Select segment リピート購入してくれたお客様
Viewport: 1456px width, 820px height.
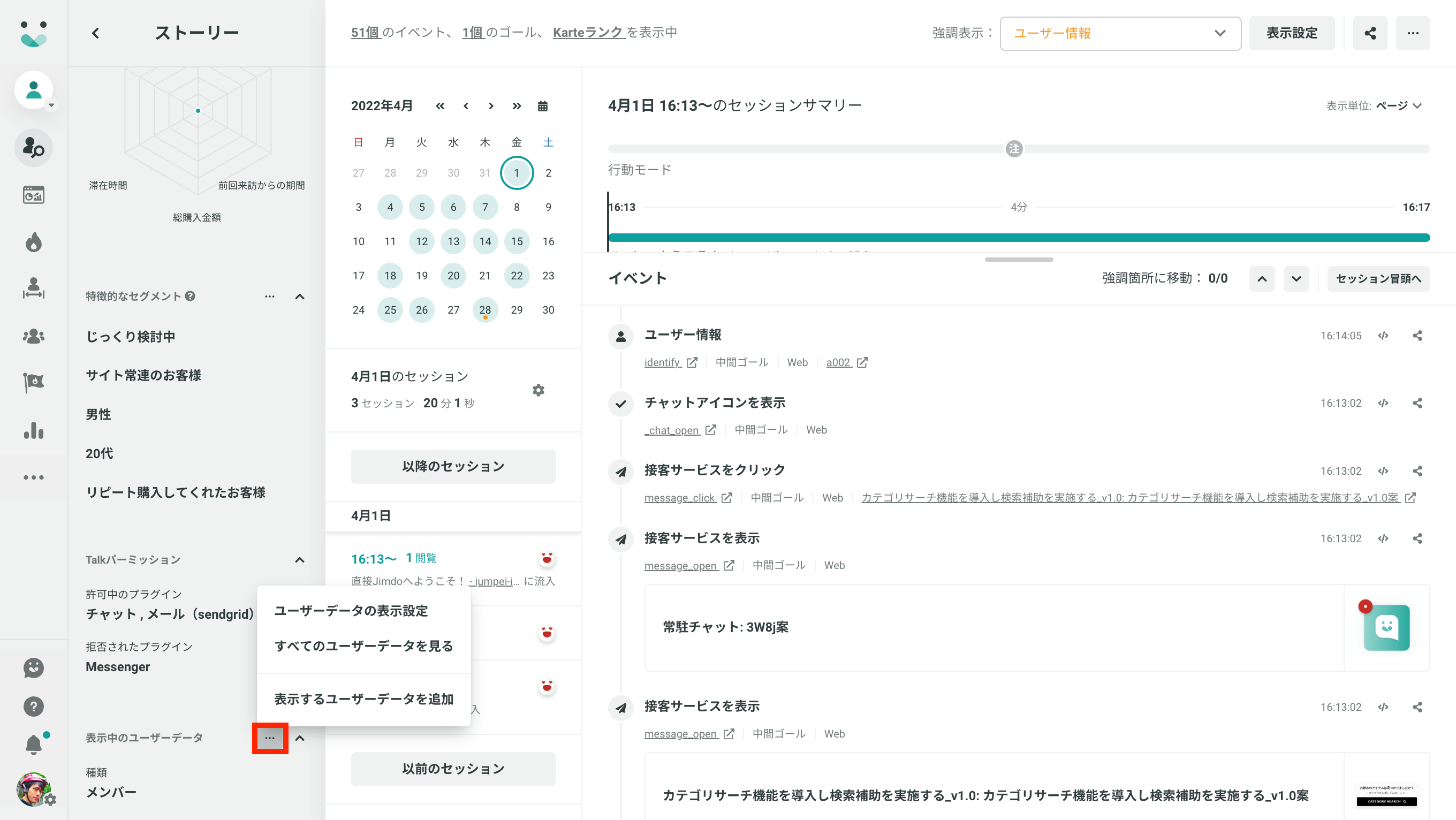click(176, 492)
